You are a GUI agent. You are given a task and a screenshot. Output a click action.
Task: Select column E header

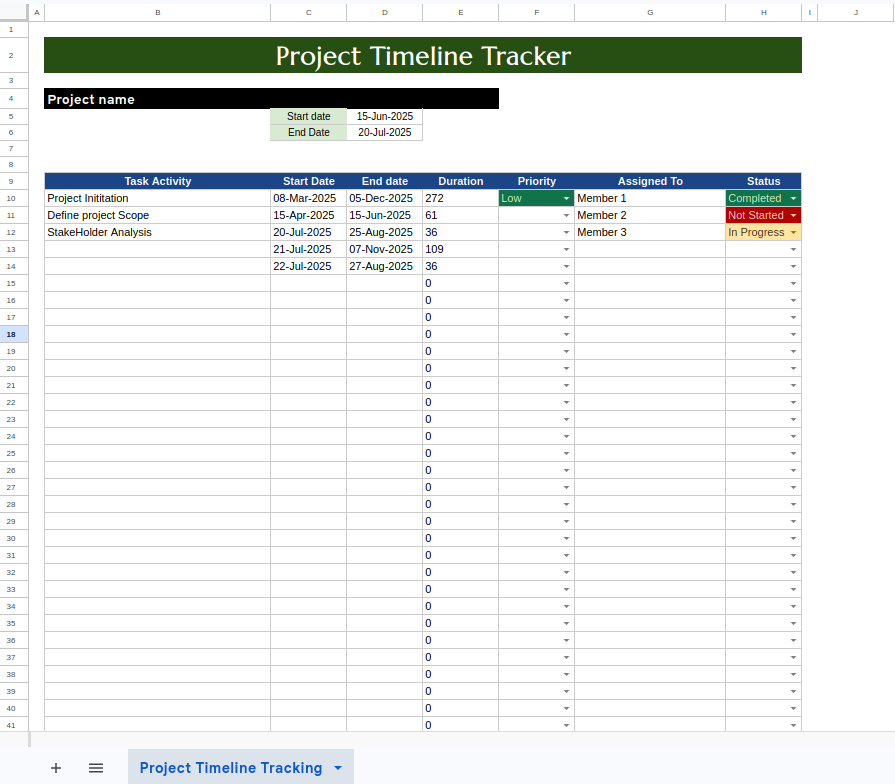coord(461,13)
